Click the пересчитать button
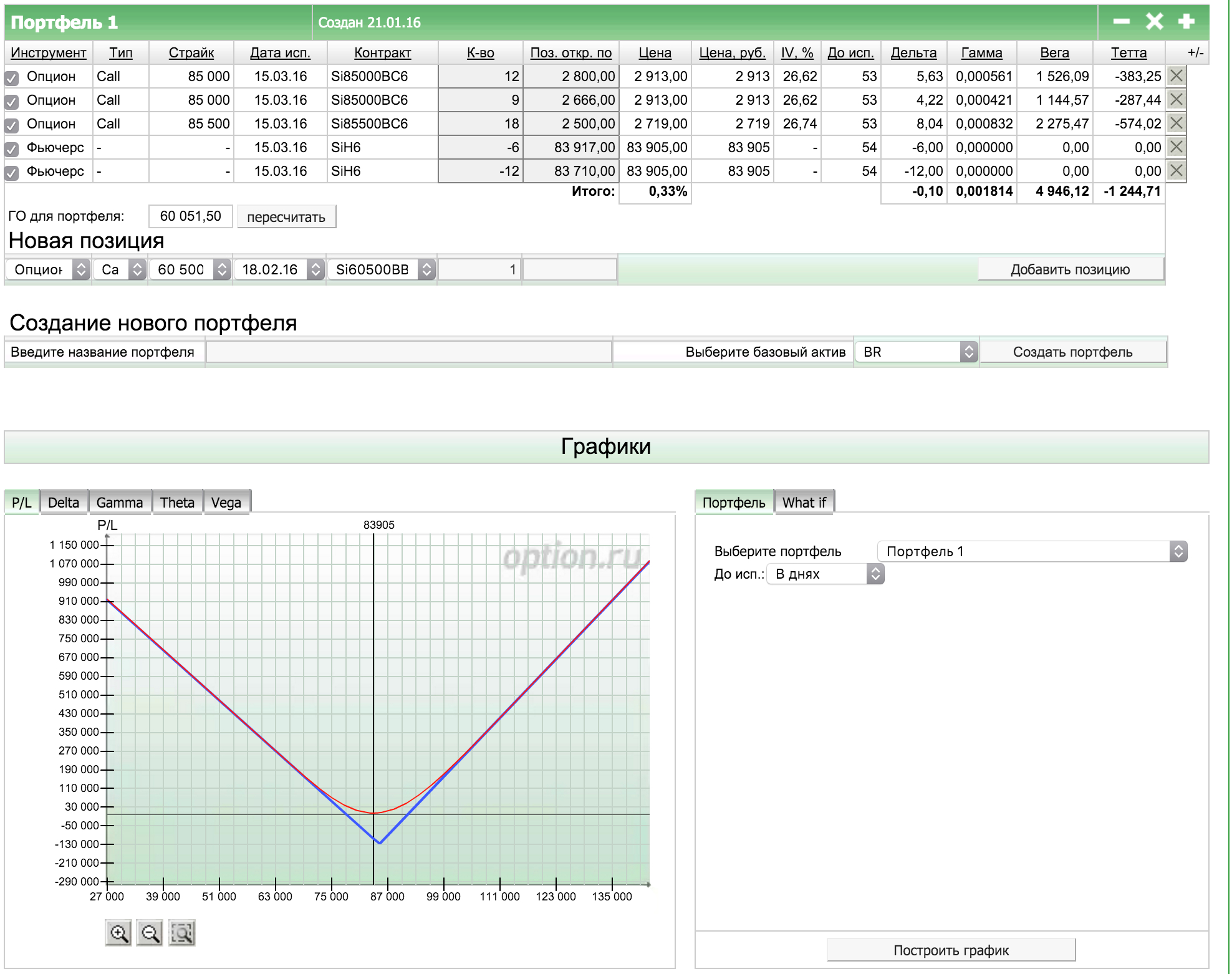The image size is (1232, 974). tap(286, 217)
